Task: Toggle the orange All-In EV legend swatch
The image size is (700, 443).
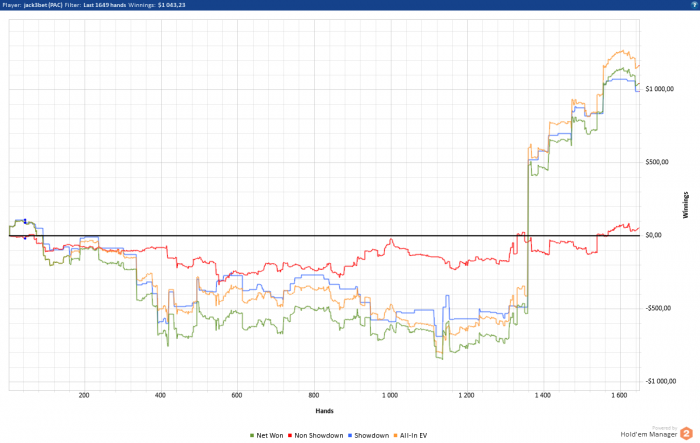Action: pos(396,435)
